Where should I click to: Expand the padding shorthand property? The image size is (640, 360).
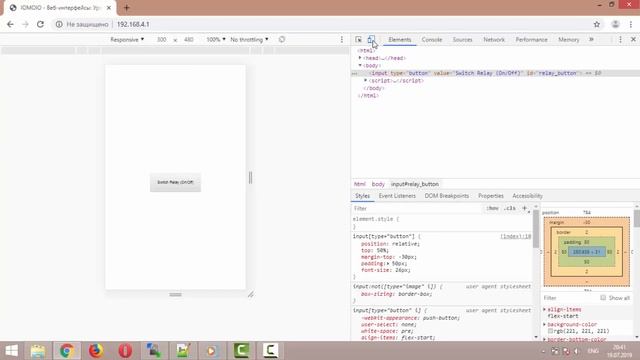coord(388,264)
